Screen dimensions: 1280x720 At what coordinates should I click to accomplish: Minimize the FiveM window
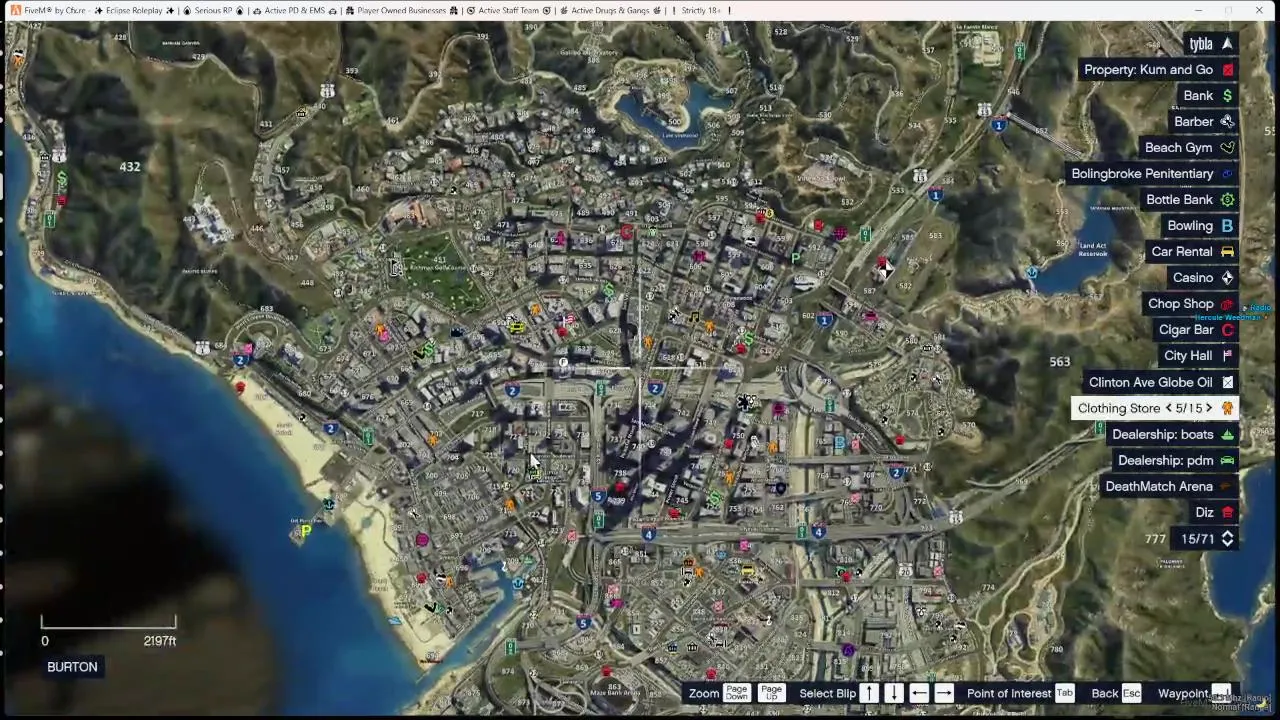tap(1198, 10)
